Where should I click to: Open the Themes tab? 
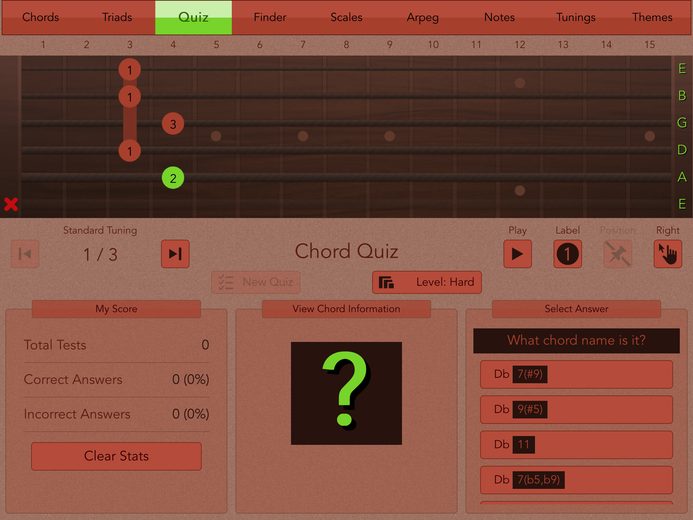click(652, 17)
